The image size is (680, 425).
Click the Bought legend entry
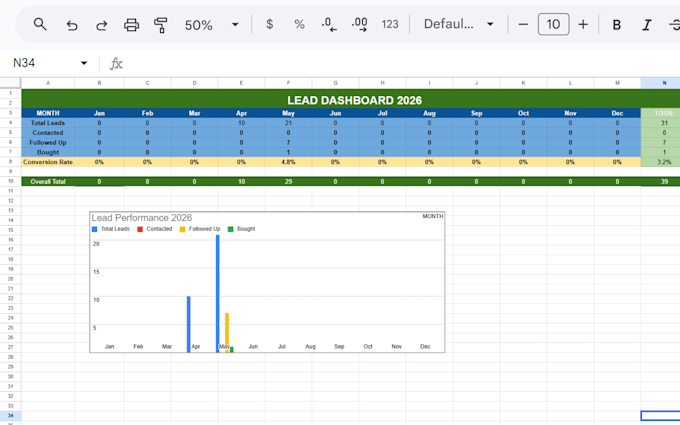point(242,229)
